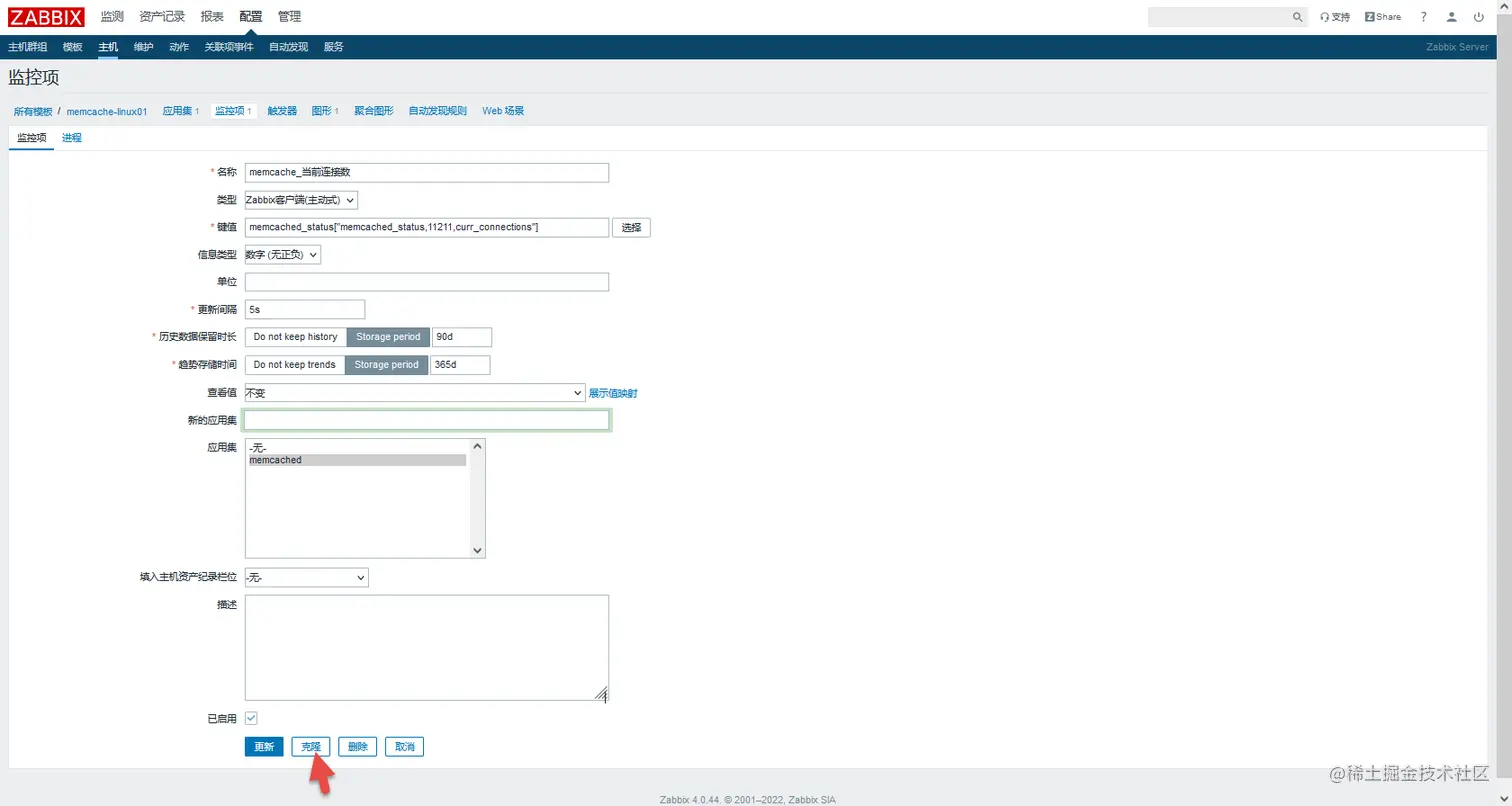
Task: Click the 选择 button next to key
Action: coord(631,228)
